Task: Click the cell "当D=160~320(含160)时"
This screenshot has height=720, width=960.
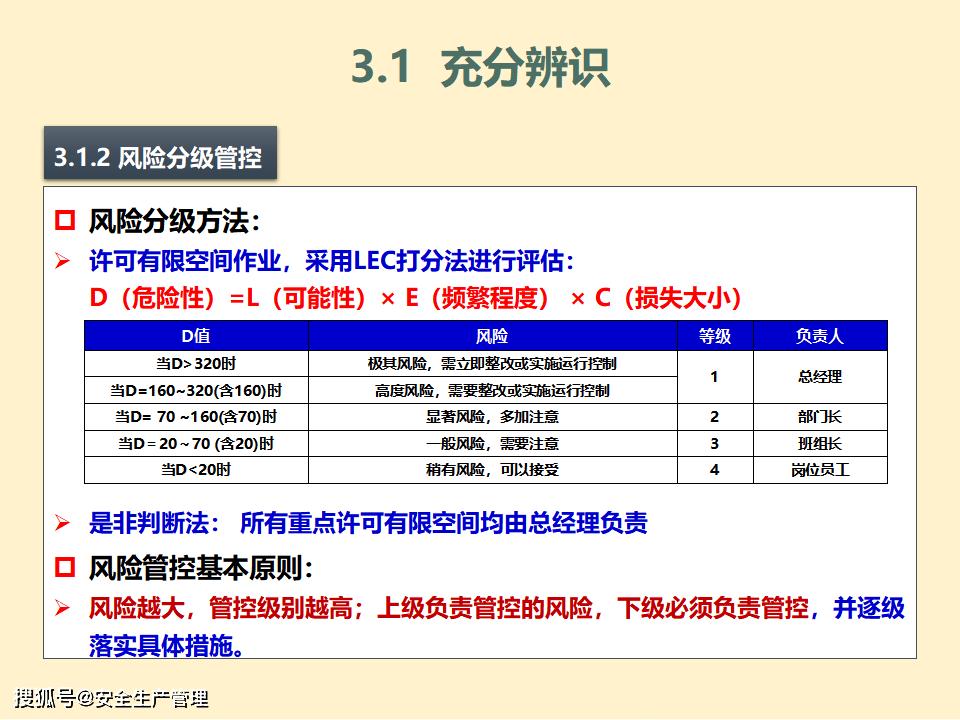Action: click(197, 391)
